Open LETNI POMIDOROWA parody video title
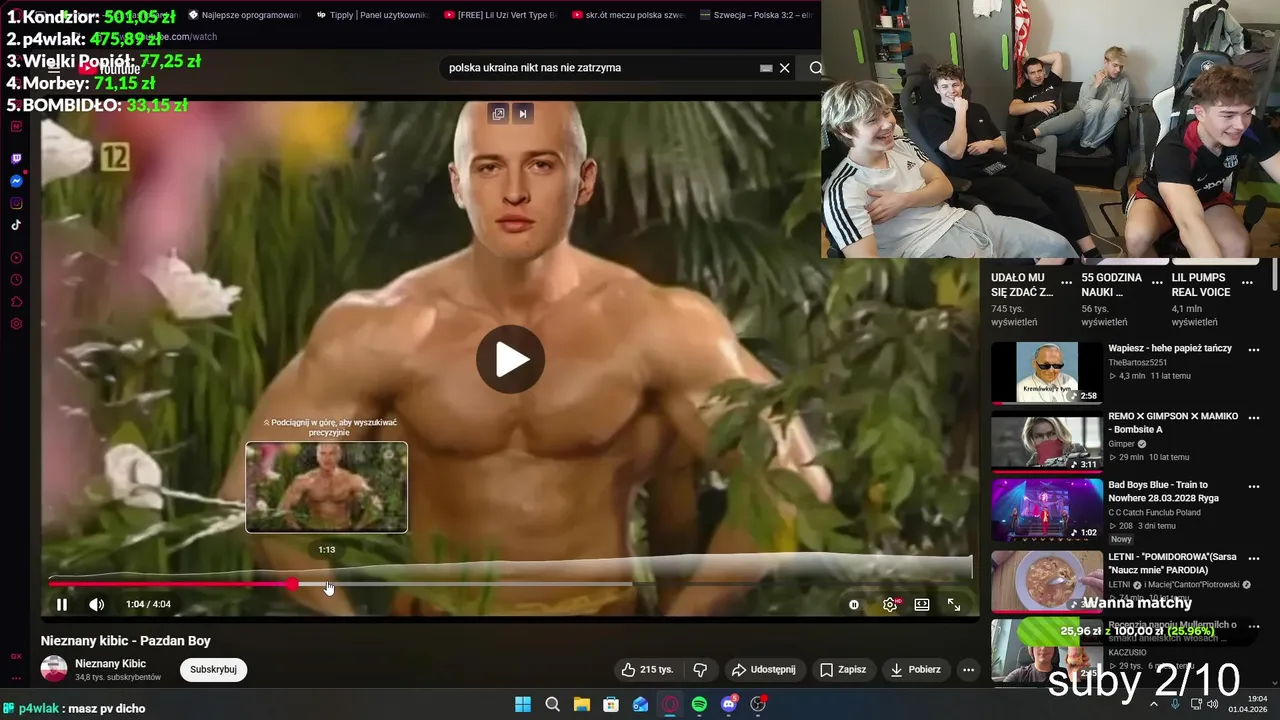 (x=1172, y=563)
